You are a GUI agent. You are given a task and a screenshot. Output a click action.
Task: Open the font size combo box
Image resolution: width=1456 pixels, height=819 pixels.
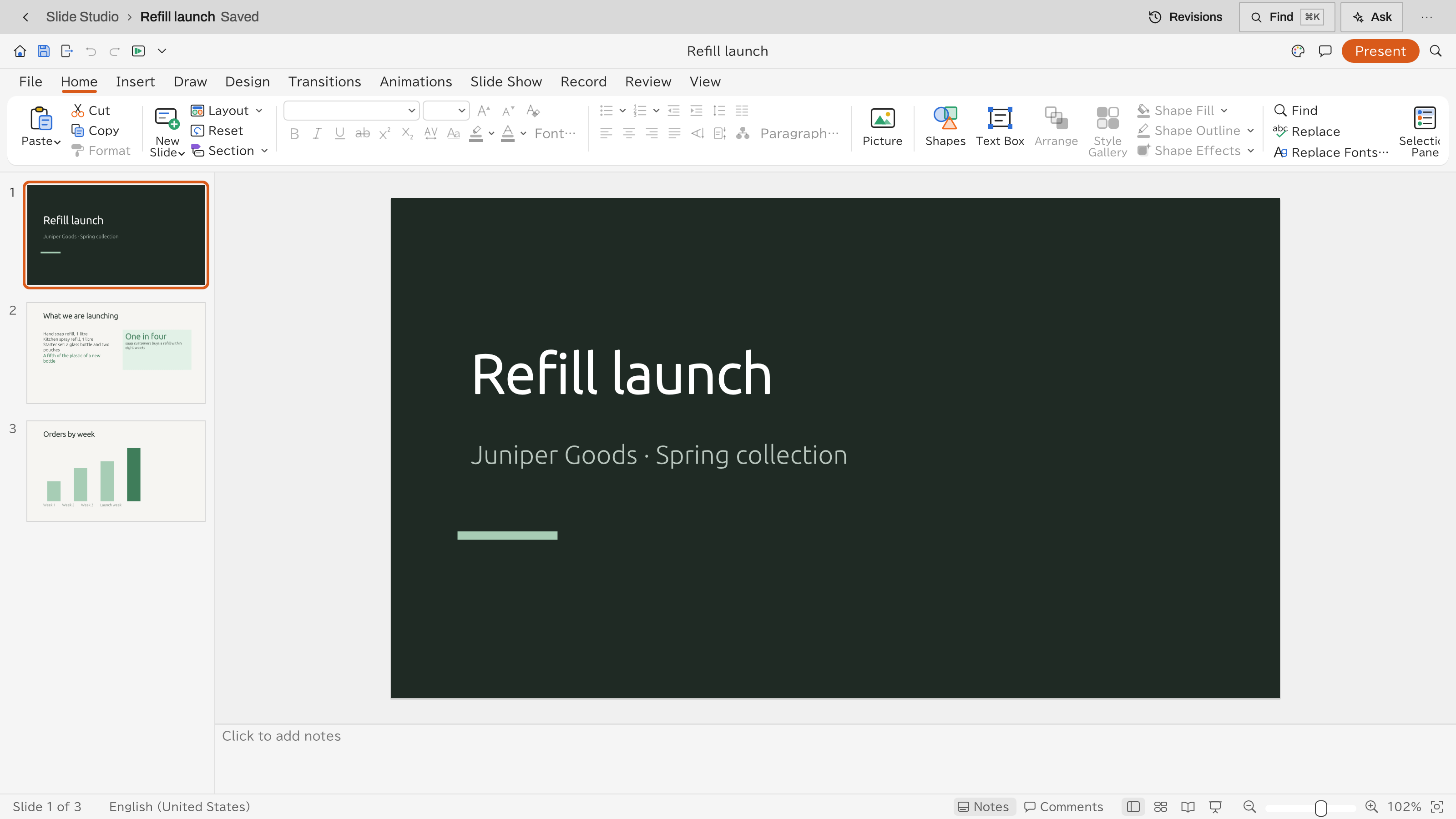click(x=446, y=111)
